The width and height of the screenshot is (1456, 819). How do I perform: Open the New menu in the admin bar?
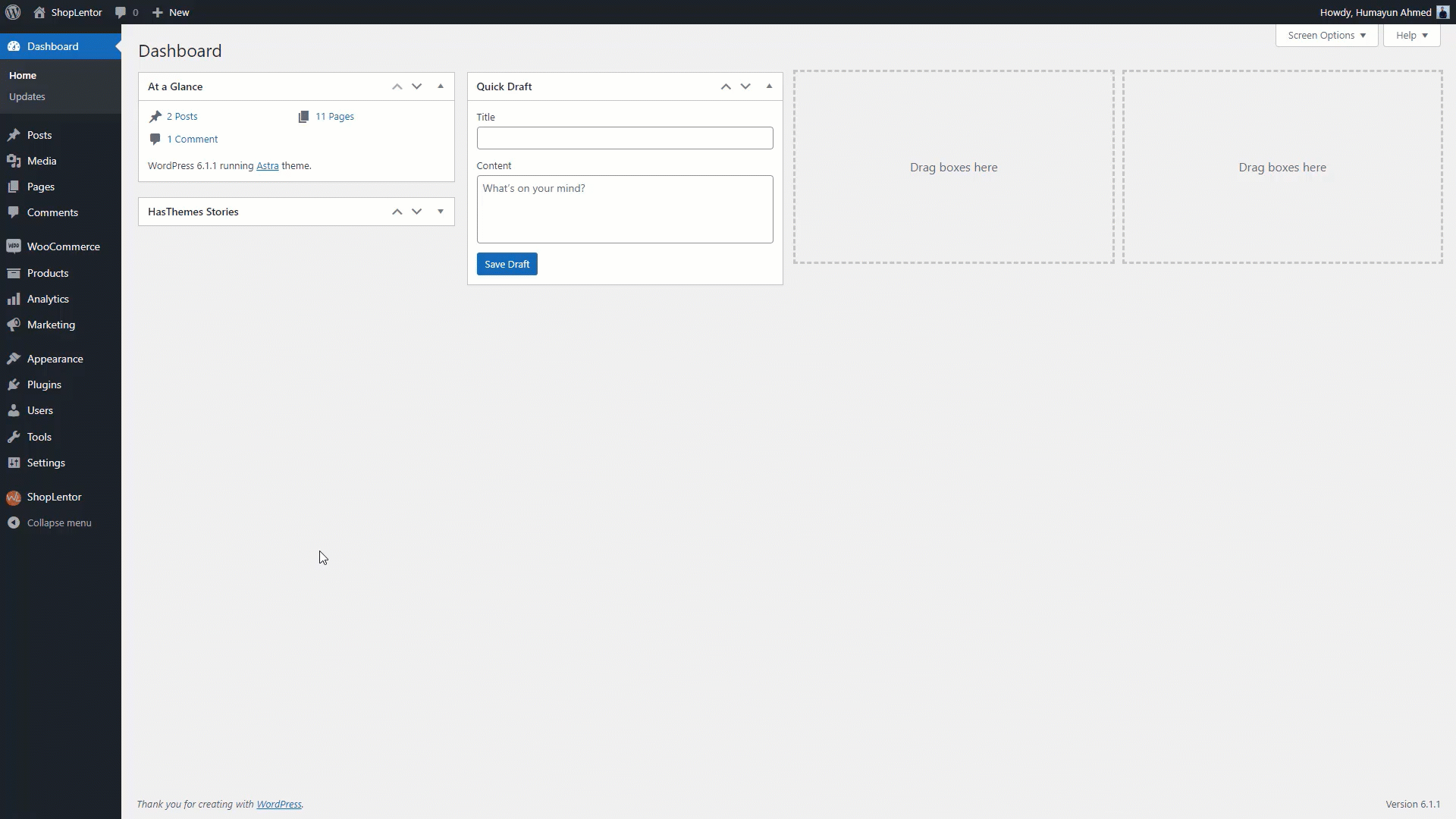(171, 12)
